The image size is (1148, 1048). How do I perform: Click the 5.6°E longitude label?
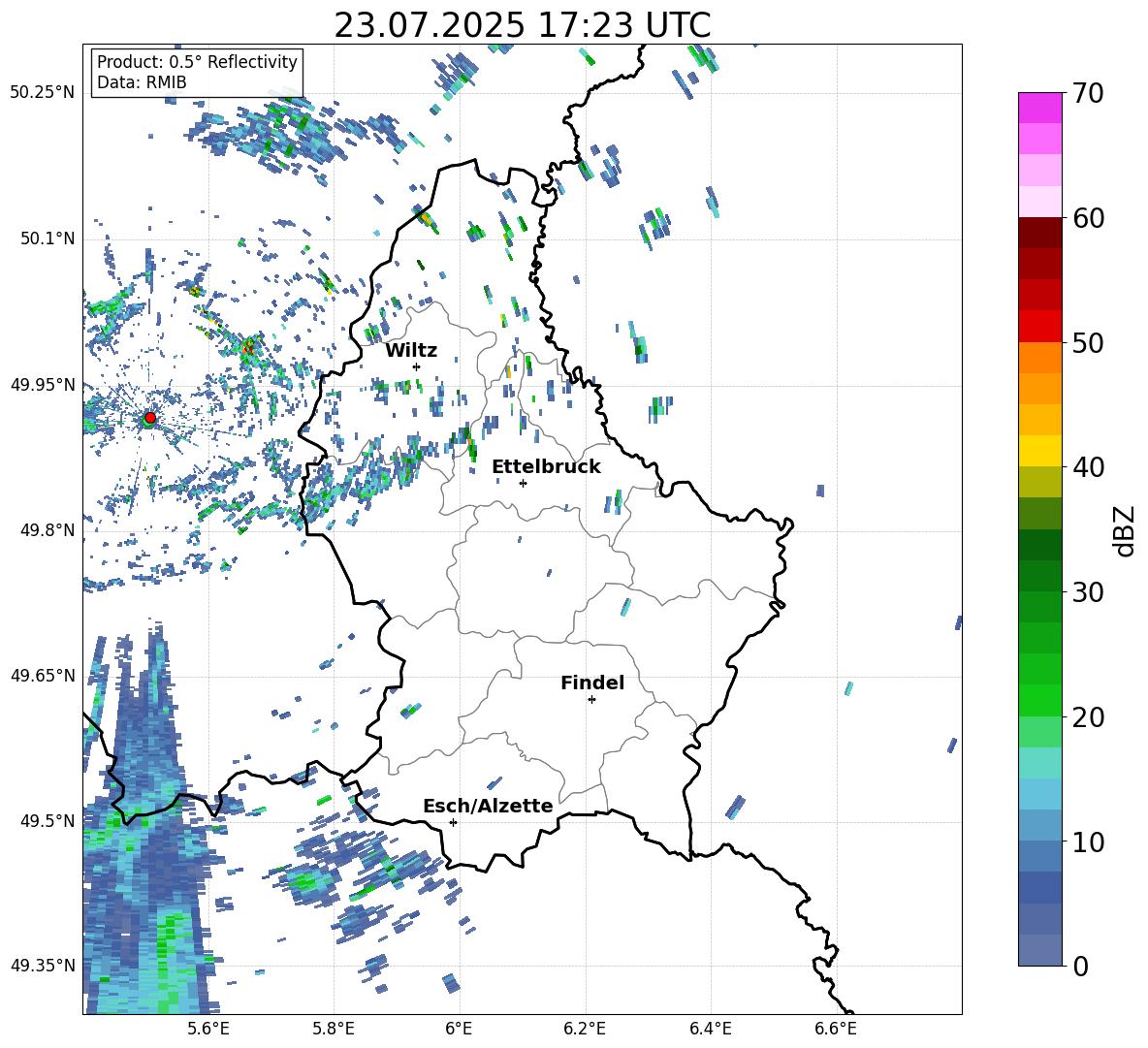tap(207, 1029)
